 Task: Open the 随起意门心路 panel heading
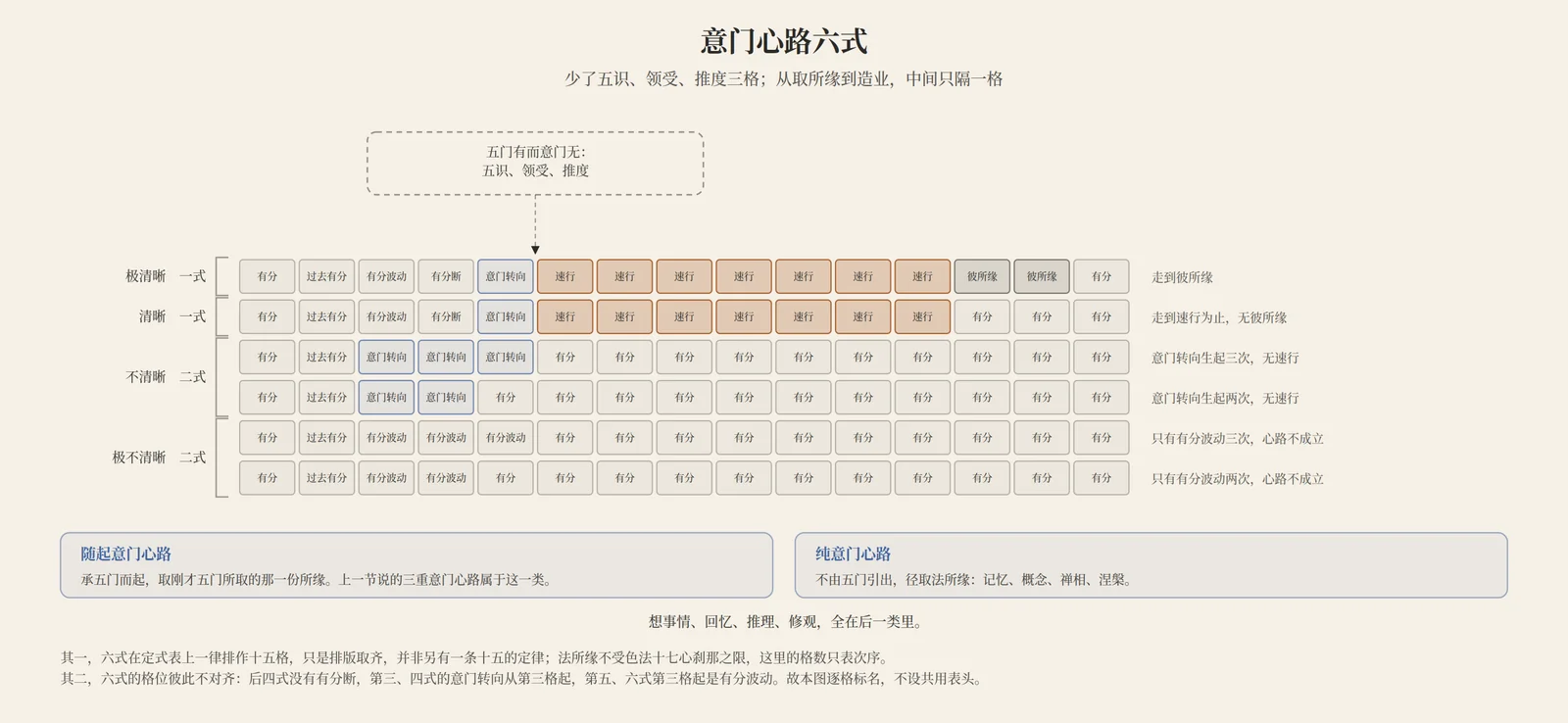(126, 554)
